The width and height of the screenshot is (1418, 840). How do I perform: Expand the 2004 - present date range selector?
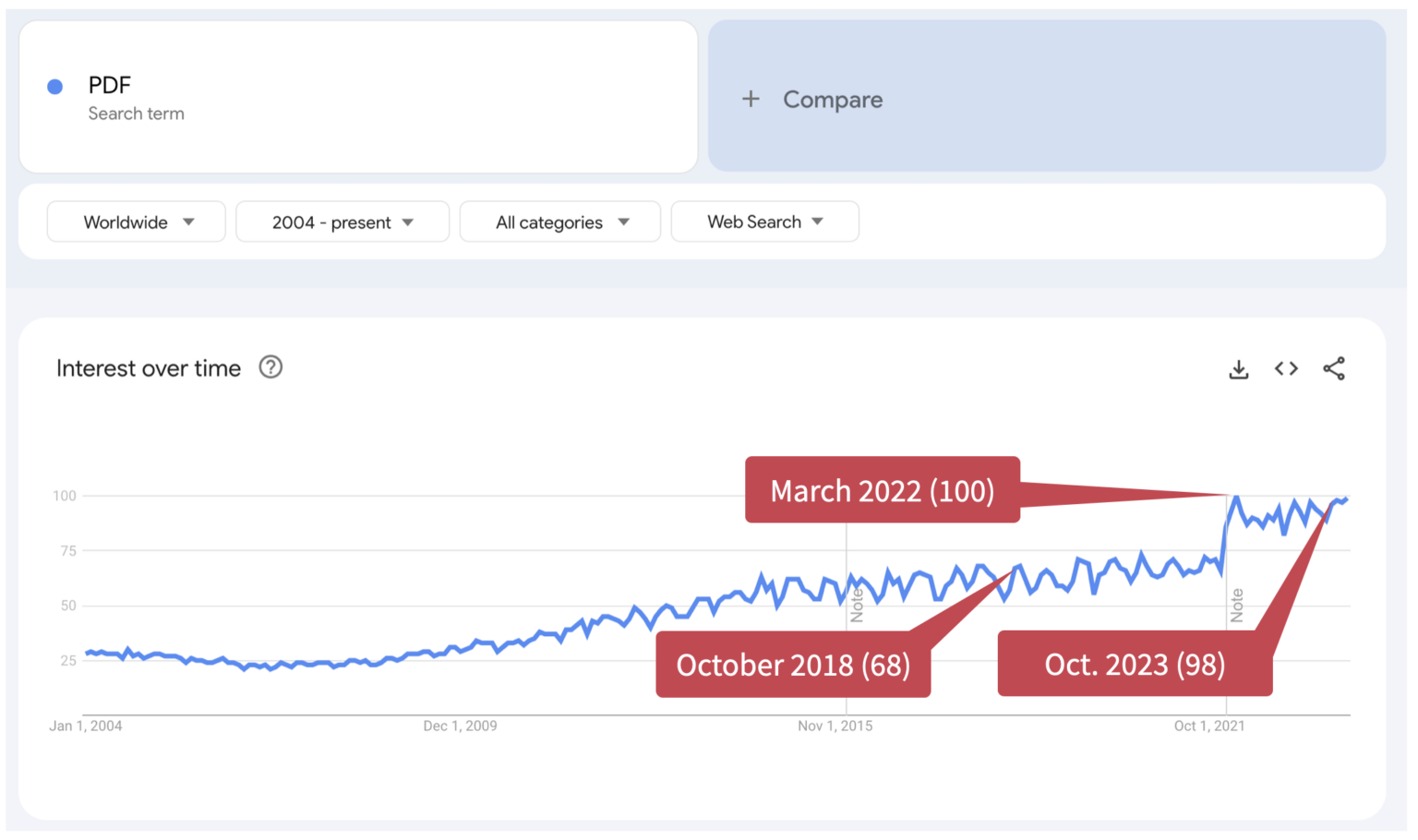[x=342, y=222]
